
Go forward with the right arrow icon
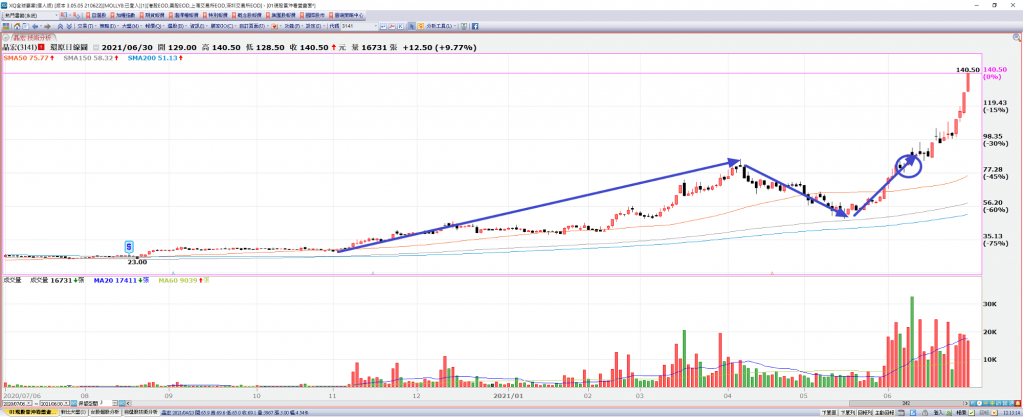(x=47, y=26)
